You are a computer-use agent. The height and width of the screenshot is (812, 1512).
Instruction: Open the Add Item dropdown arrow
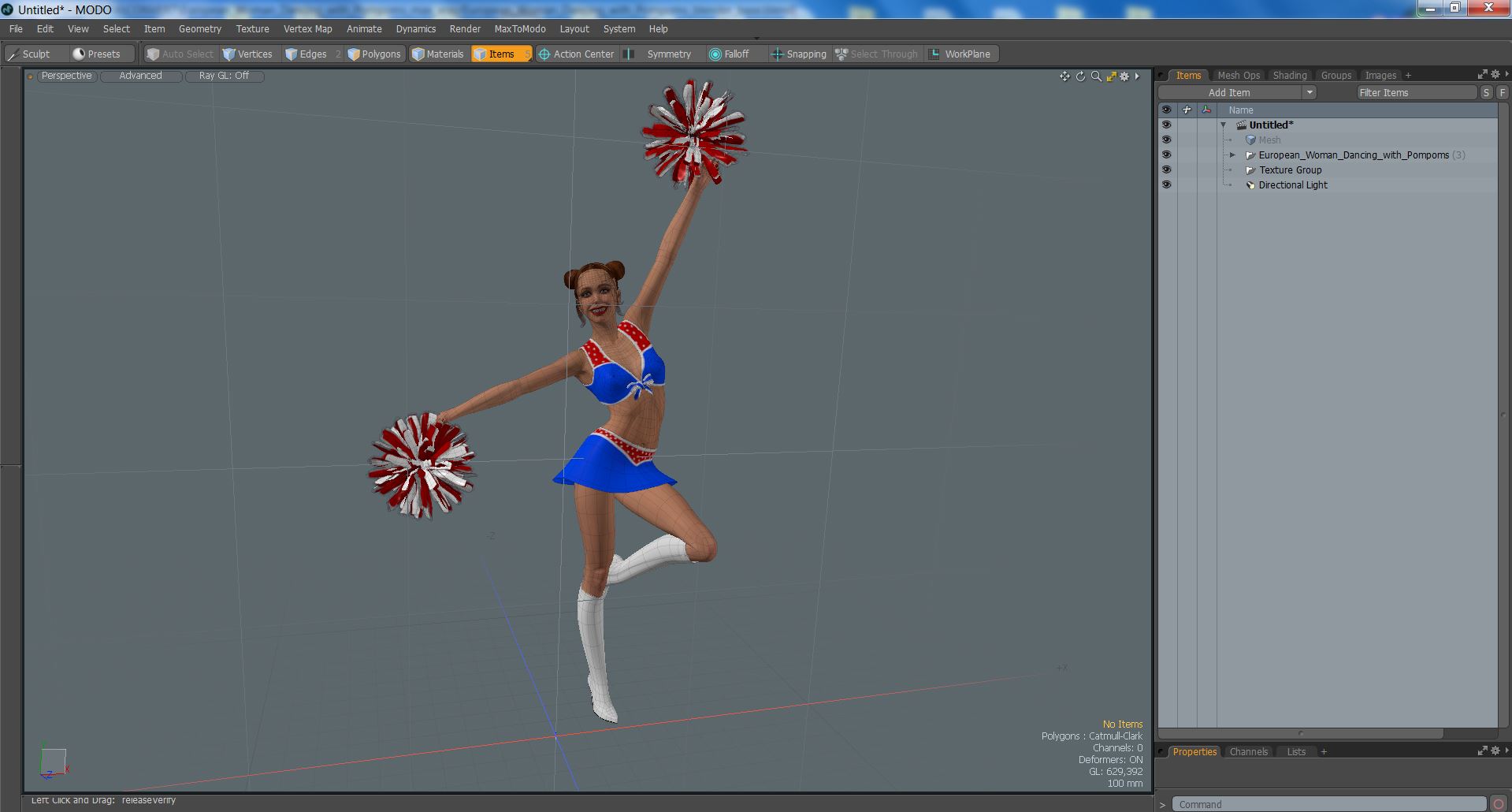1310,92
